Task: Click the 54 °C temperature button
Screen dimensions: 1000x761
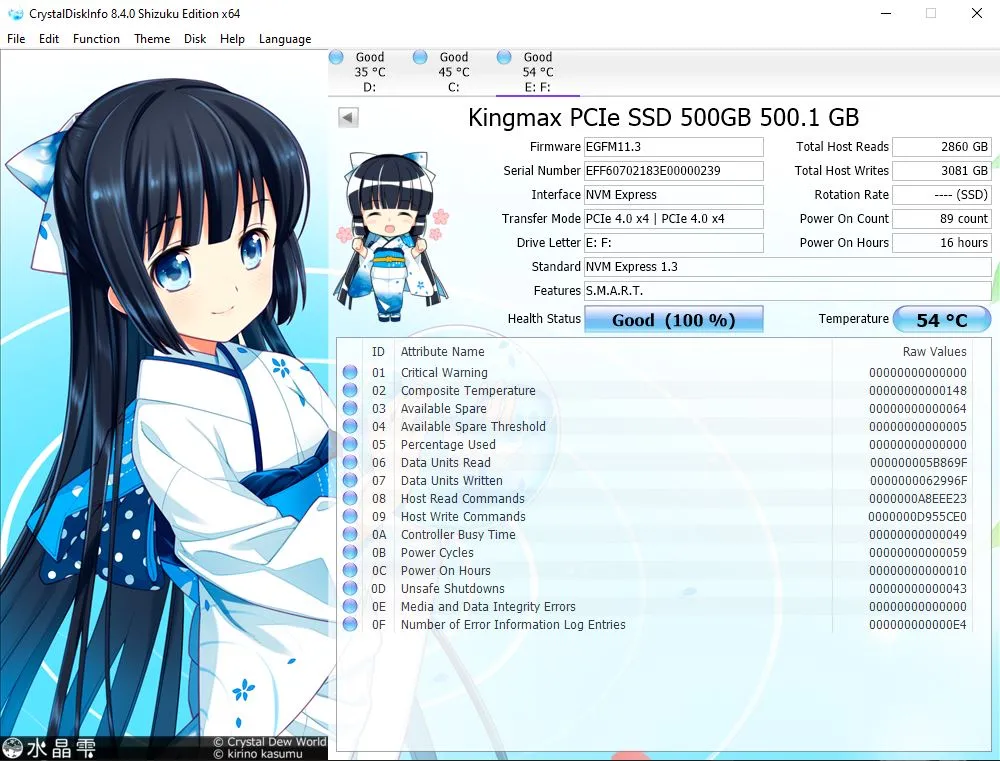Action: [942, 320]
